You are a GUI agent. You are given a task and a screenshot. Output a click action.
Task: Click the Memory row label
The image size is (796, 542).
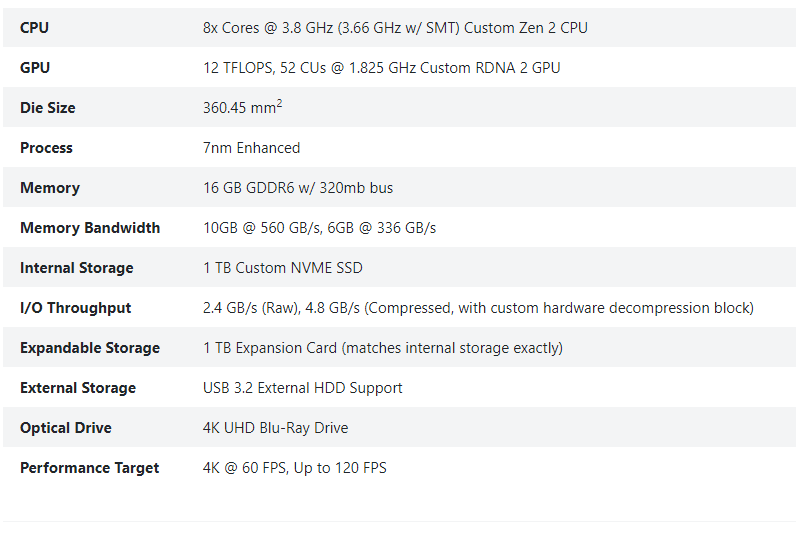(x=50, y=188)
